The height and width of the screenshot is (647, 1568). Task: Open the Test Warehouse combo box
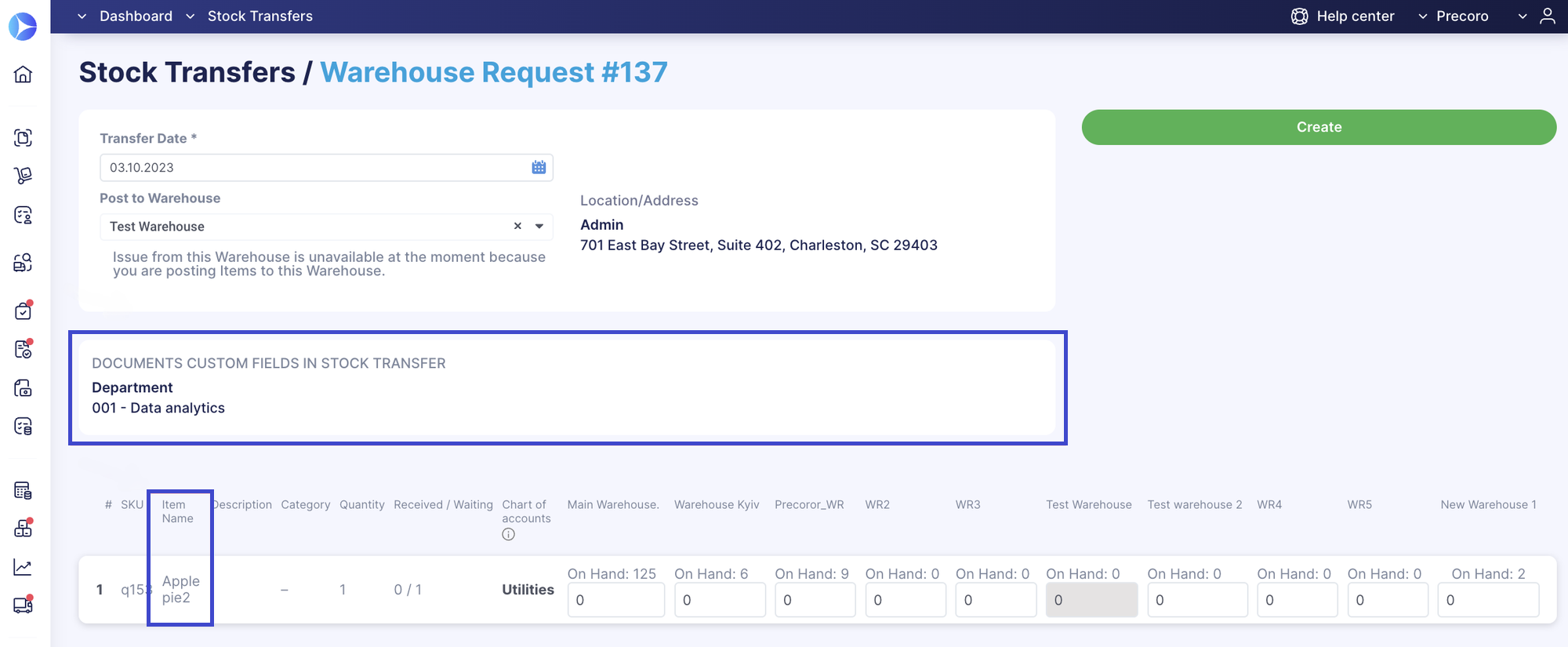[326, 227]
